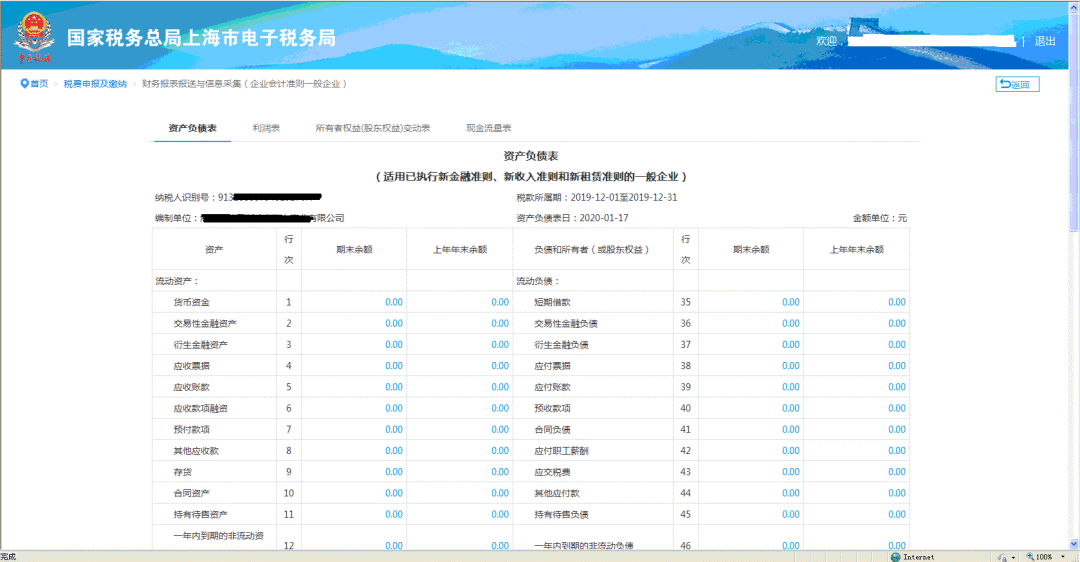Click the 返回 back button

[x=1017, y=84]
